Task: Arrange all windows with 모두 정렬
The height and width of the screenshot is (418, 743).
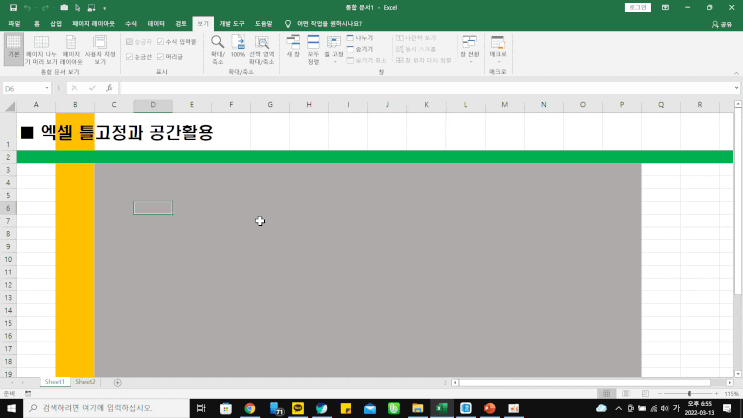Action: [313, 49]
